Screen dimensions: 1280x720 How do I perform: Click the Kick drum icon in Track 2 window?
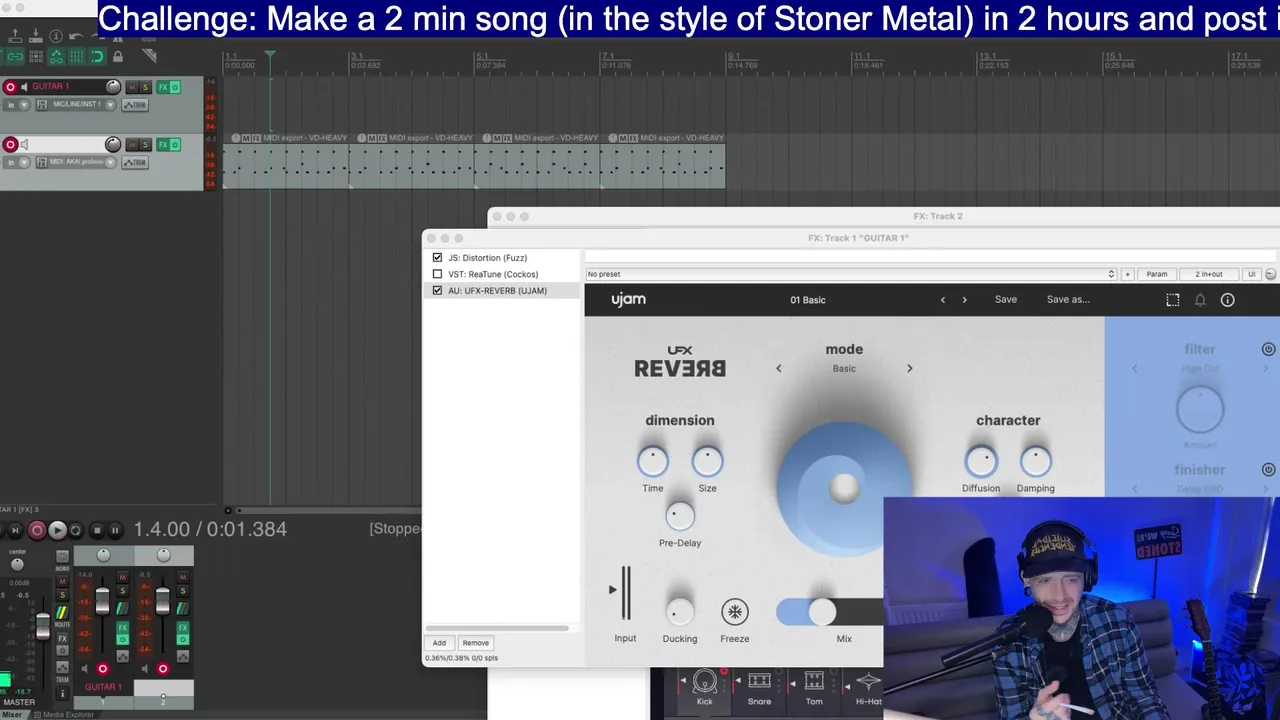coord(705,682)
